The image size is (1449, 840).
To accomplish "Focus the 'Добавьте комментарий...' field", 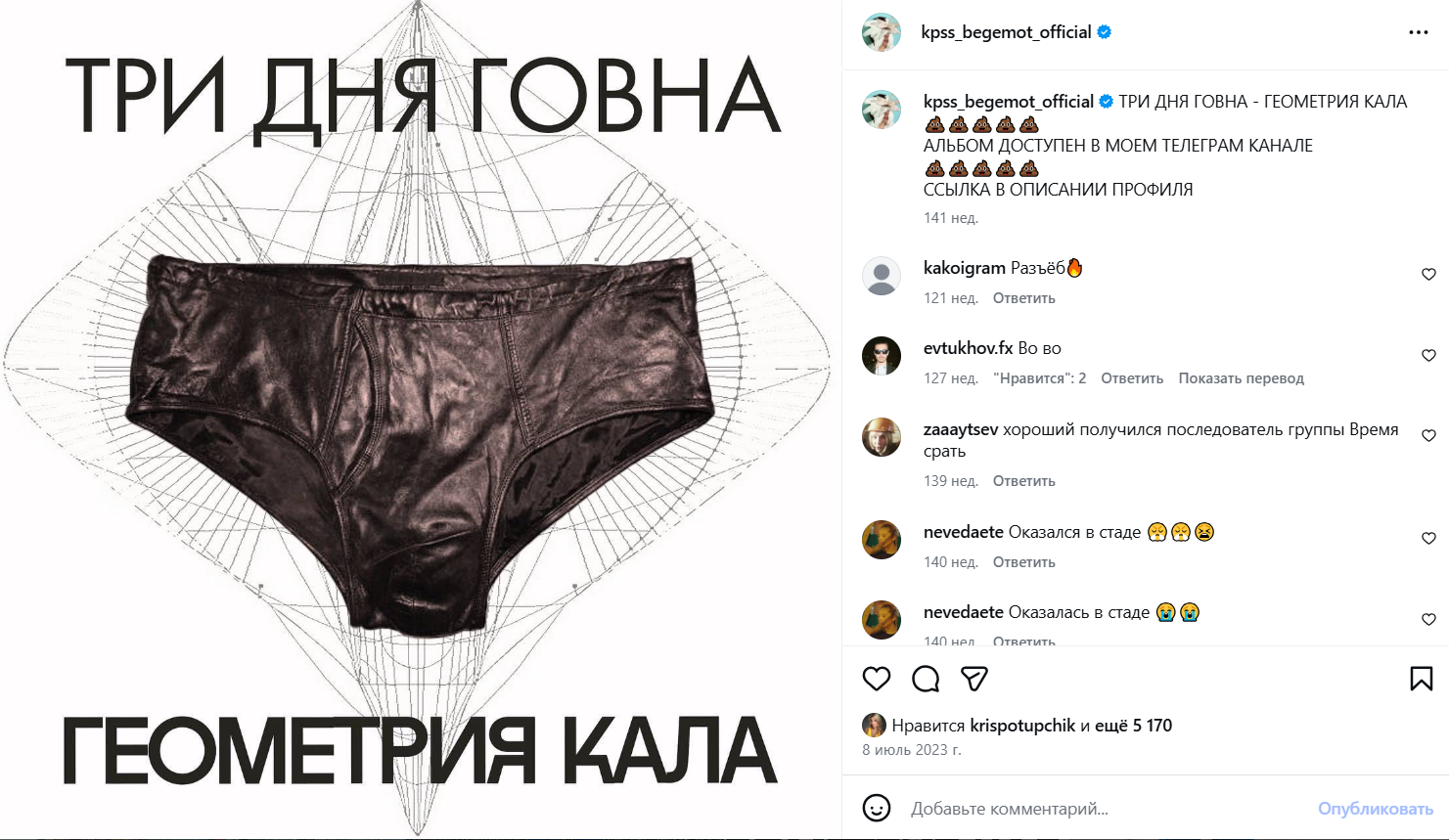I will [1106, 809].
